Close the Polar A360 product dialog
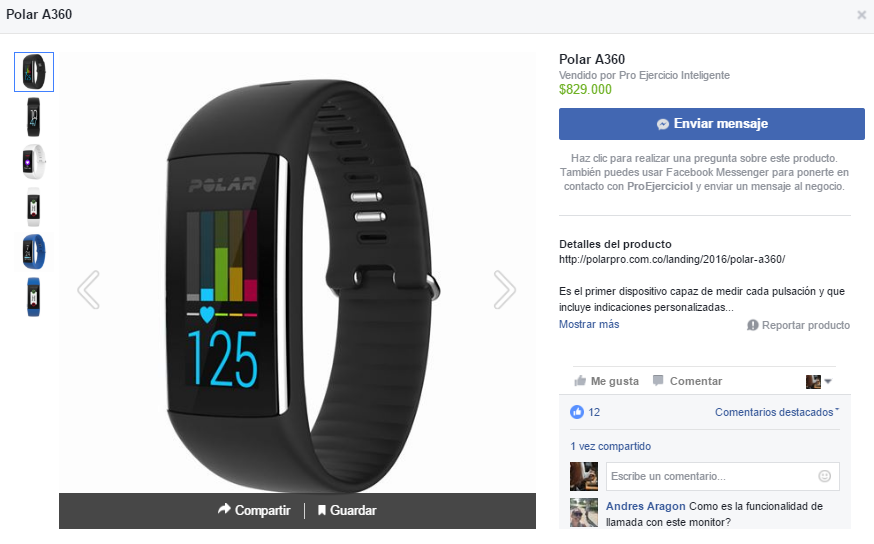This screenshot has width=874, height=544. [862, 15]
